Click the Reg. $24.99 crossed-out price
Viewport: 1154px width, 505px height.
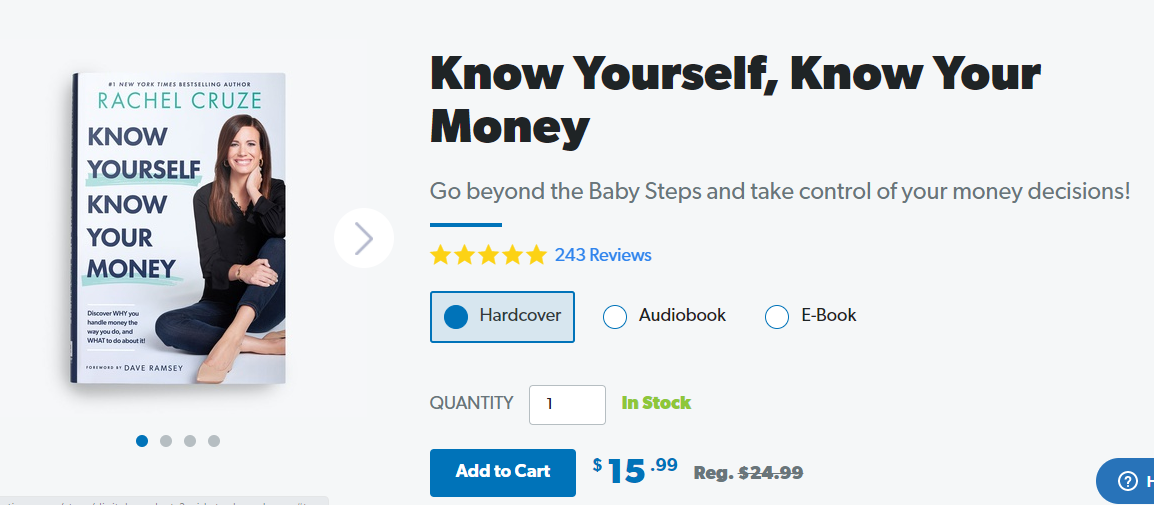coord(748,473)
